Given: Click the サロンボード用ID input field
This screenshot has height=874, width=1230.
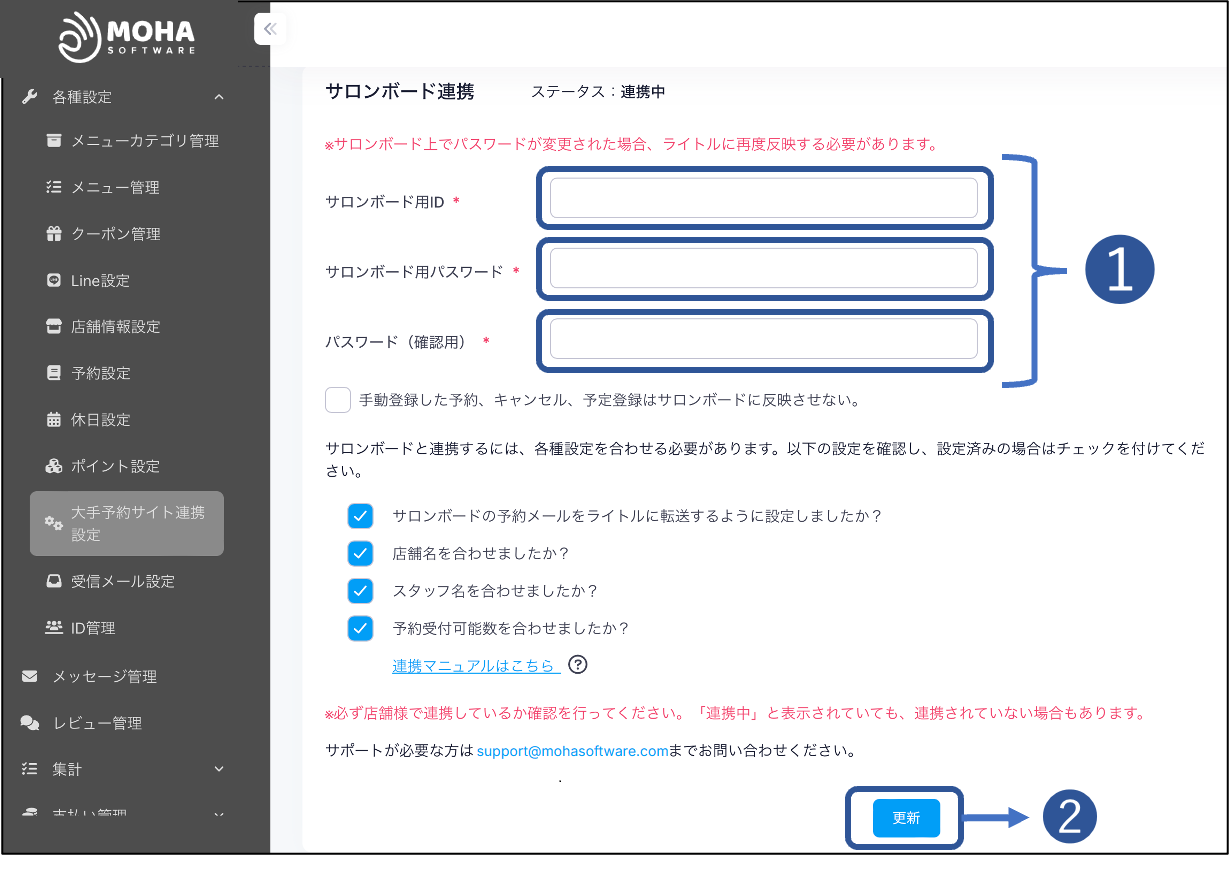Looking at the screenshot, I should click(763, 198).
